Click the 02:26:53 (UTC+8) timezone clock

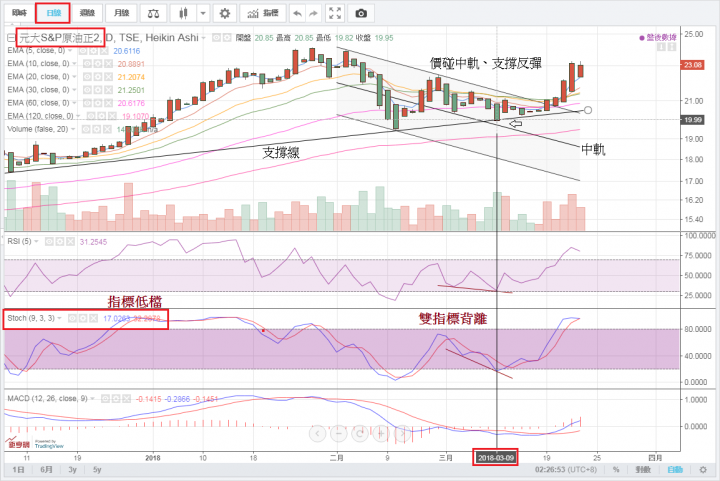tap(566, 470)
